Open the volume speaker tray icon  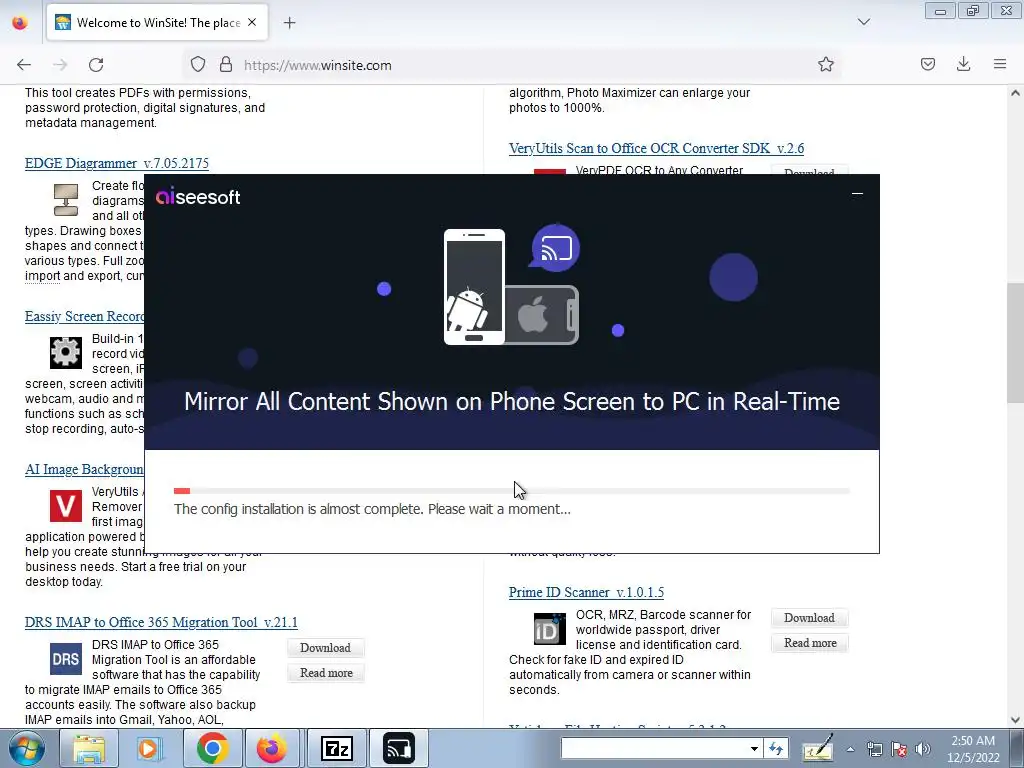pyautogui.click(x=923, y=749)
